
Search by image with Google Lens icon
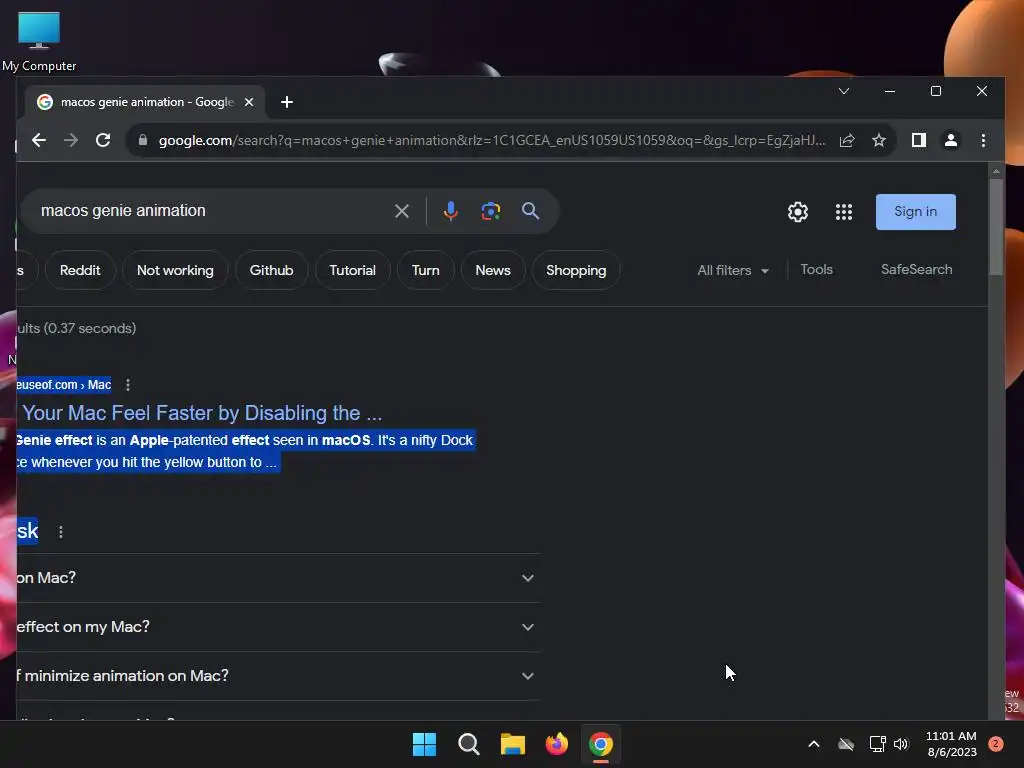490,211
